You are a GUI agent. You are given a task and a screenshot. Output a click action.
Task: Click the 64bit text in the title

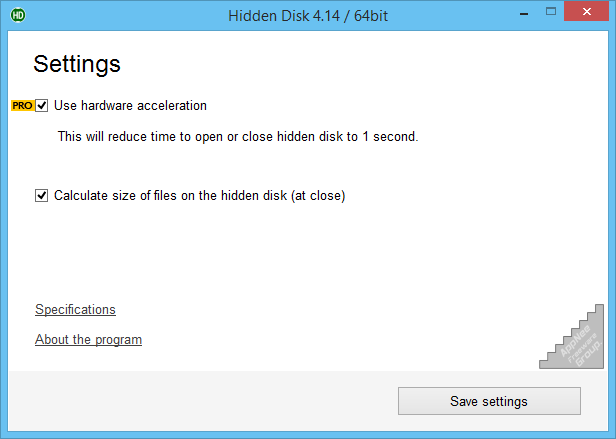point(371,16)
